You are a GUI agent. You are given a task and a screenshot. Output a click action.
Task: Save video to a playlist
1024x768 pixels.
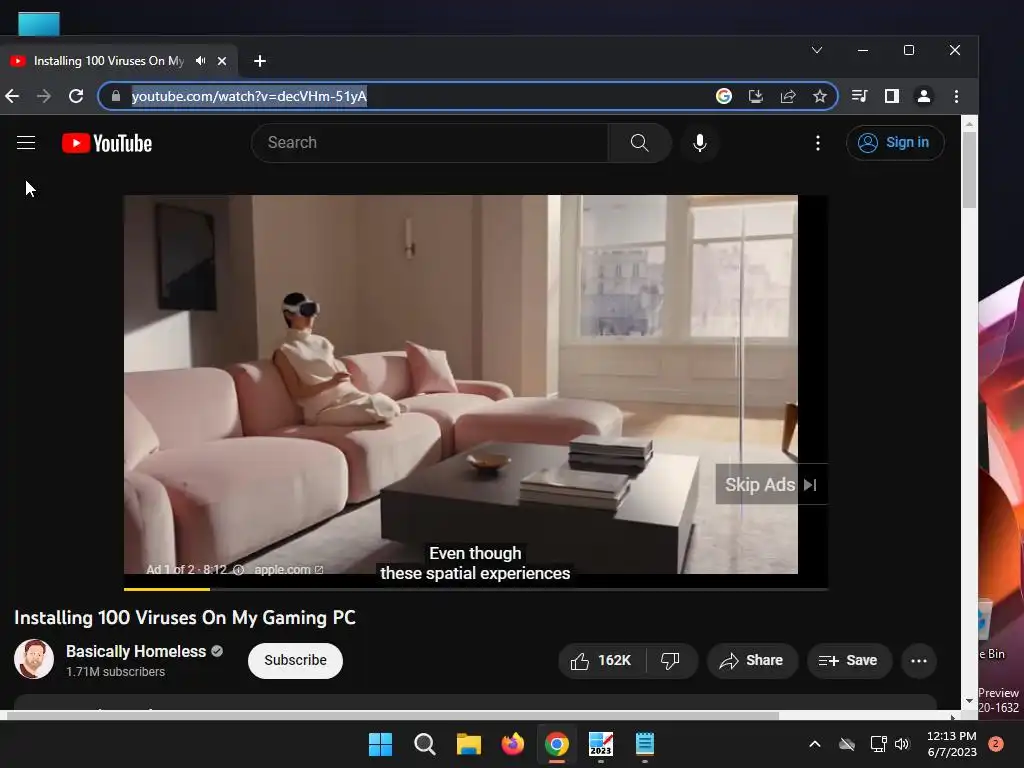point(848,661)
